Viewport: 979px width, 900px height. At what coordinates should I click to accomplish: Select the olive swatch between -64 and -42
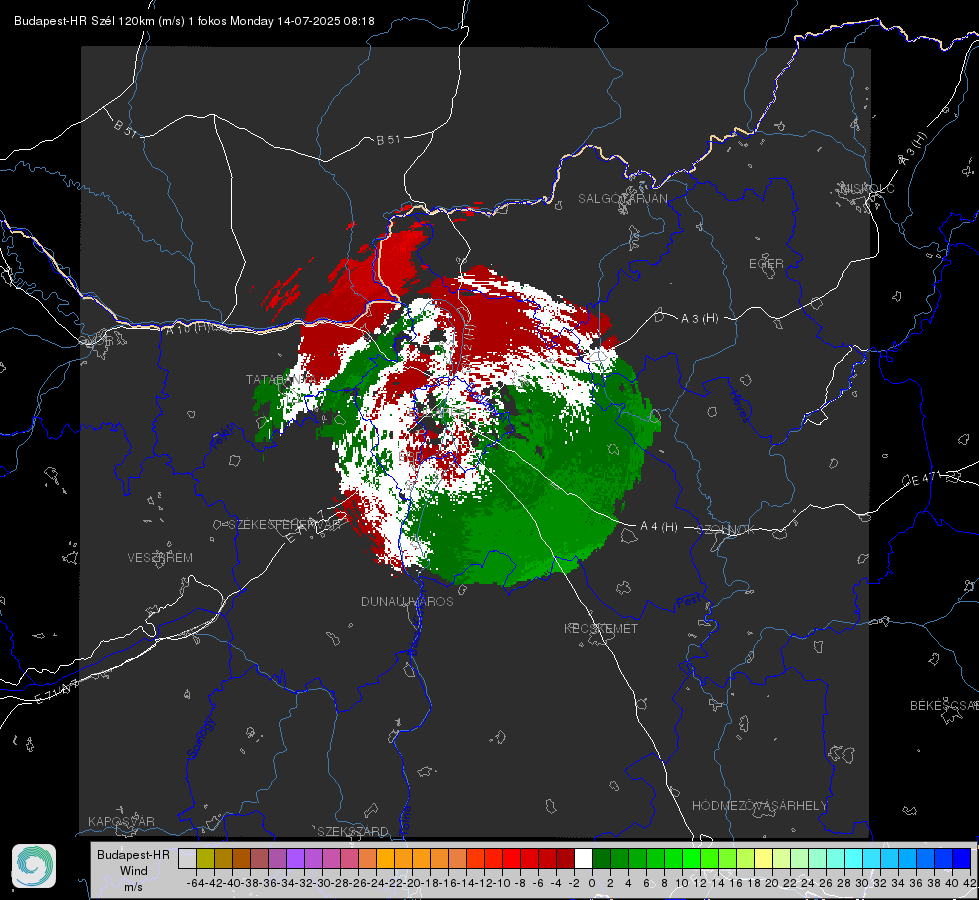[205, 859]
